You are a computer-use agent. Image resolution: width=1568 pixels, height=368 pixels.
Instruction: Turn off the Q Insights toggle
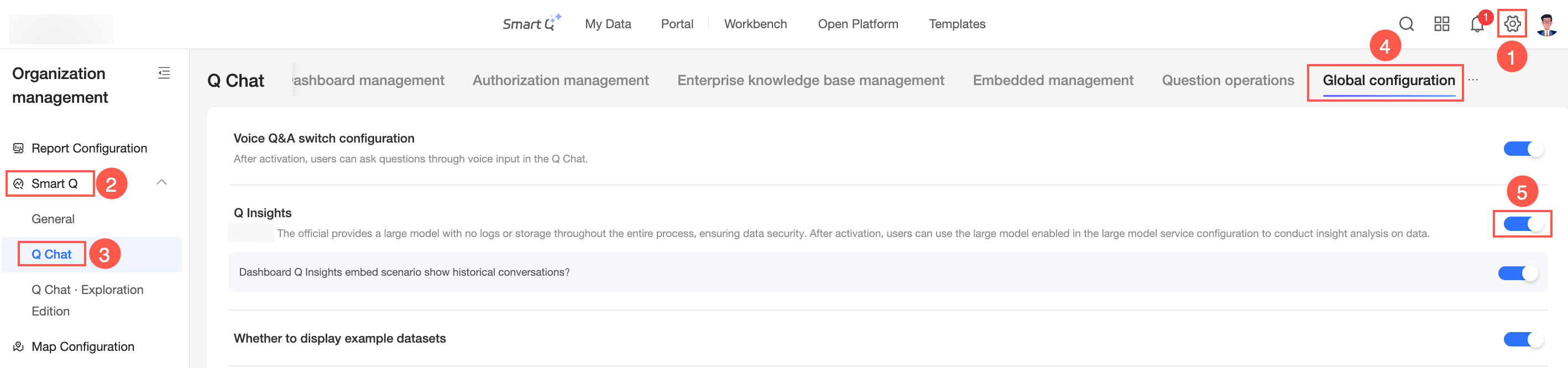click(1522, 224)
